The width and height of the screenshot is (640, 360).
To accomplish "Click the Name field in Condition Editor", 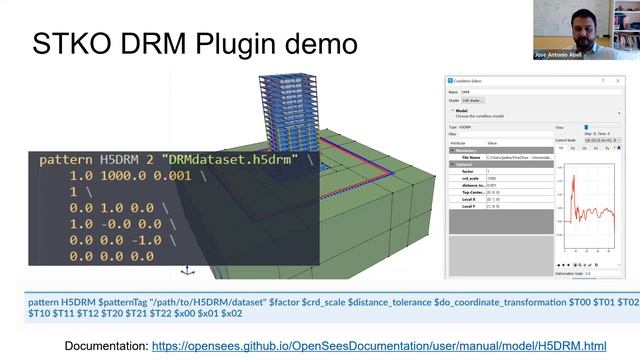I will click(540, 92).
